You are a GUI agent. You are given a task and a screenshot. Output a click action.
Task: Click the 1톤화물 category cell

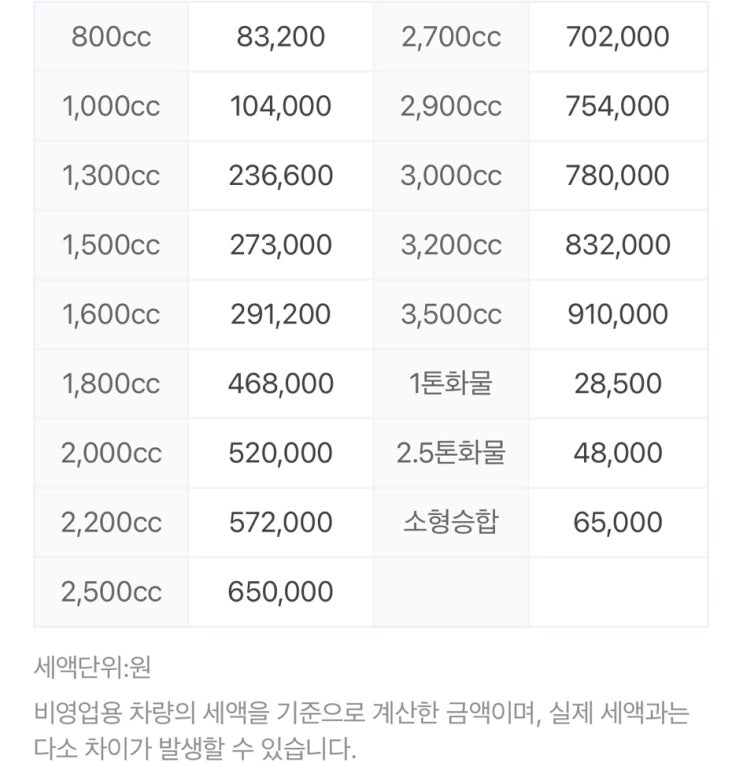click(x=451, y=384)
